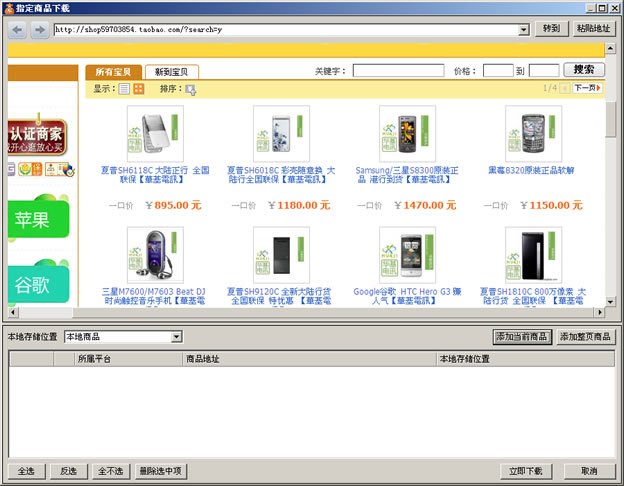Screen dimensions: 624x486
Task: Go to next page with 下一页
Action: click(587, 88)
